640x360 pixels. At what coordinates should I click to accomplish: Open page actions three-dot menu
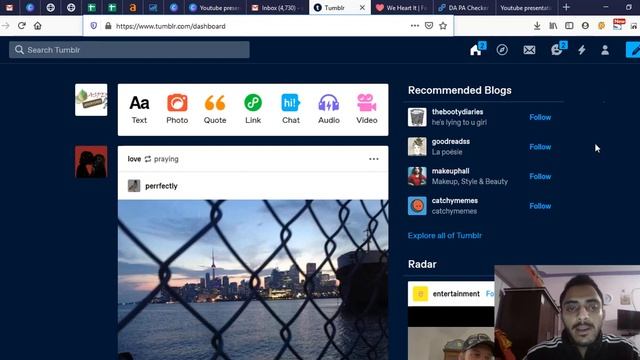coord(415,26)
